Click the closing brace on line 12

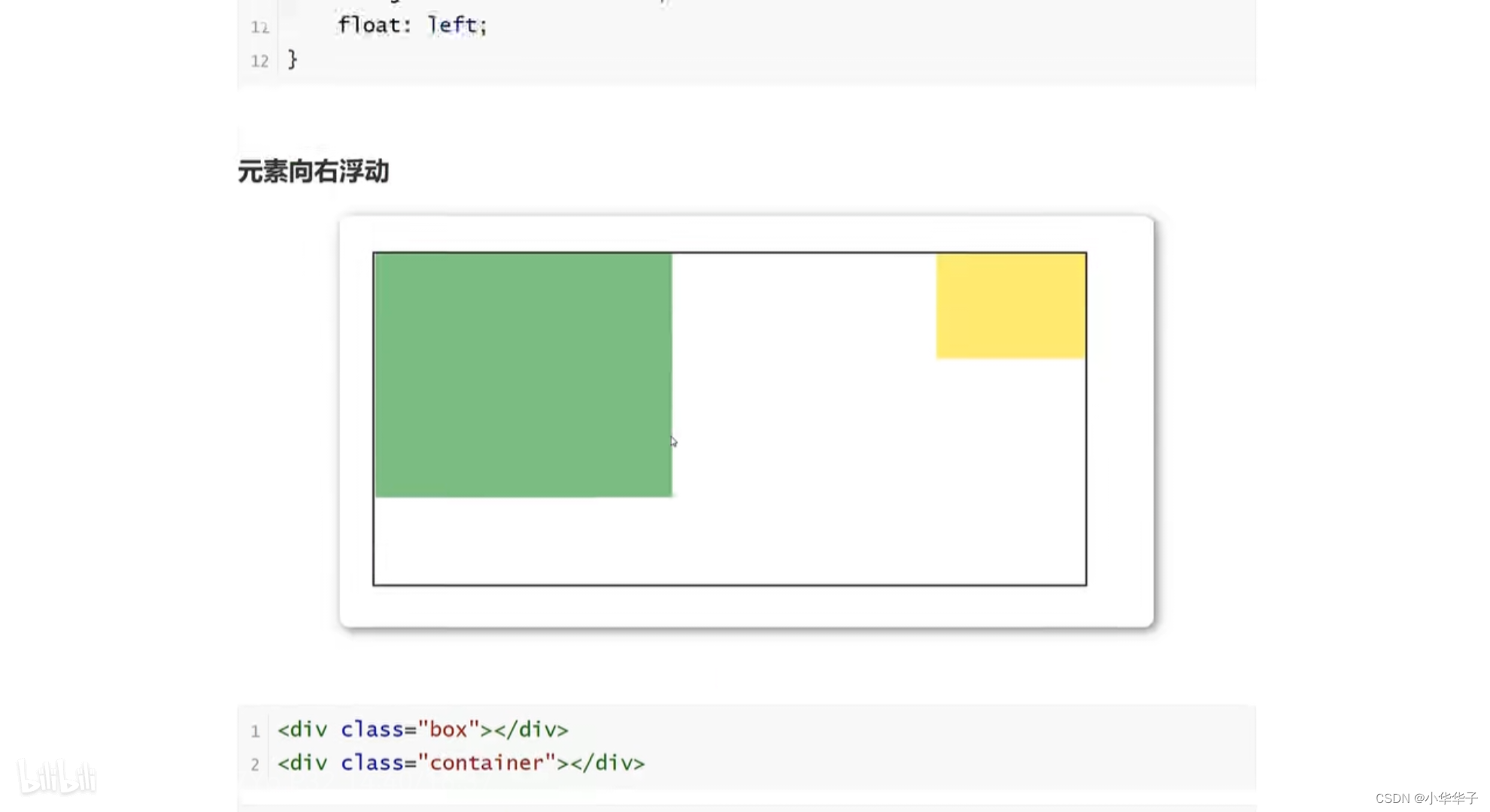click(293, 59)
